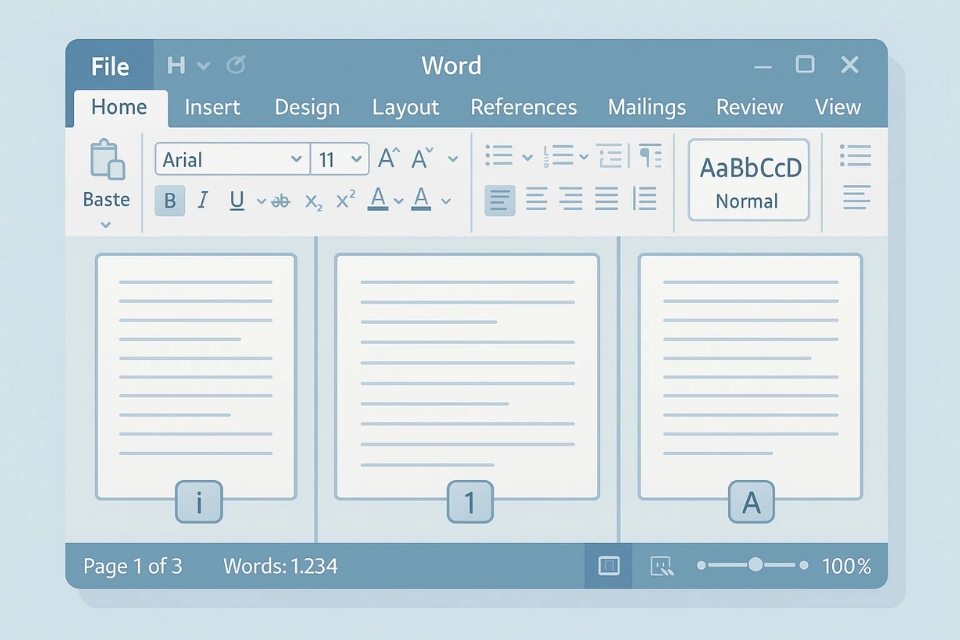Screen dimensions: 960x640
Task: Open the Mailings ribbon tab
Action: tap(646, 107)
